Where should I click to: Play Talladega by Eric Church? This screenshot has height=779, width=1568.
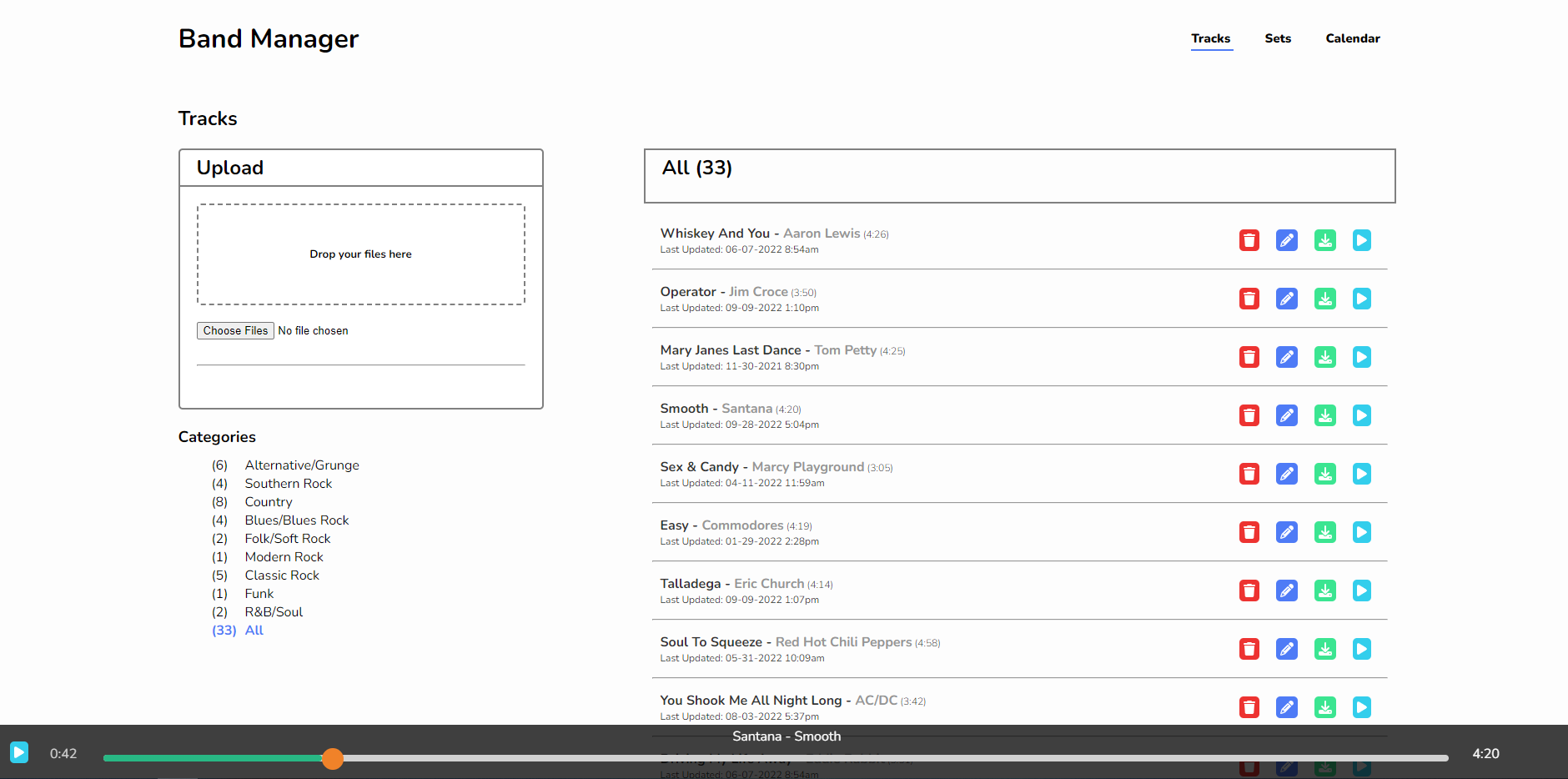1362,591
